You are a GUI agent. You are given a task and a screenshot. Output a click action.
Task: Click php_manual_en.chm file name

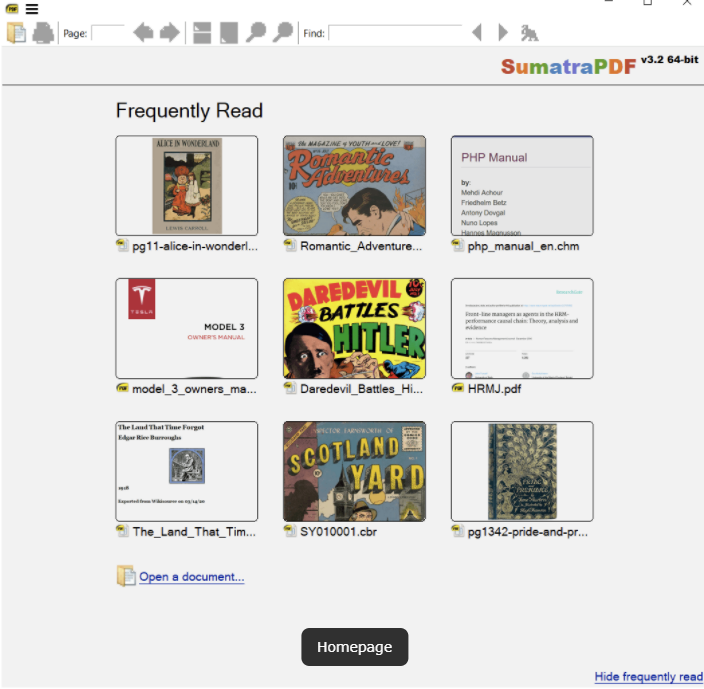(524, 246)
